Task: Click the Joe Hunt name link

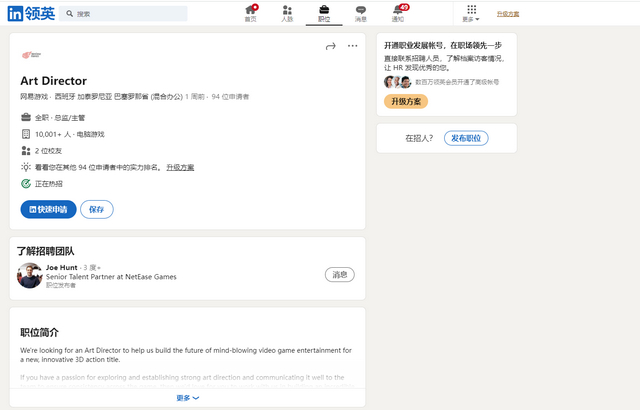Action: [62, 268]
